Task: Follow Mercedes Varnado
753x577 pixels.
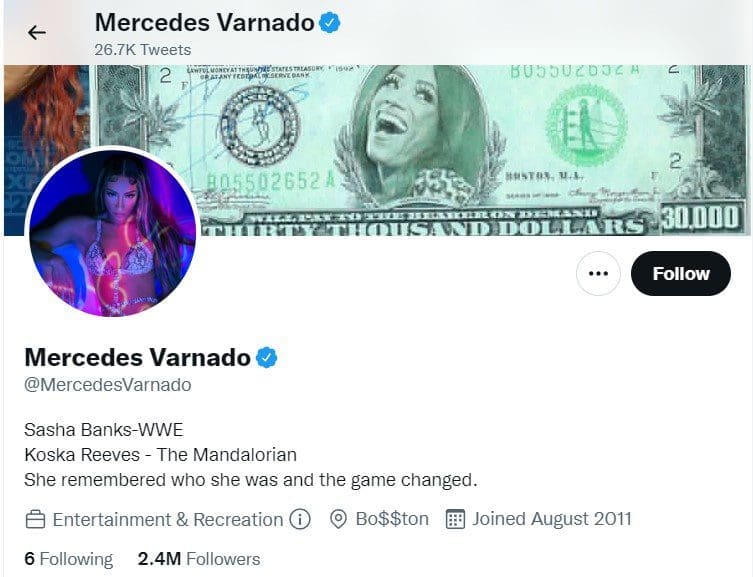Action: (681, 274)
